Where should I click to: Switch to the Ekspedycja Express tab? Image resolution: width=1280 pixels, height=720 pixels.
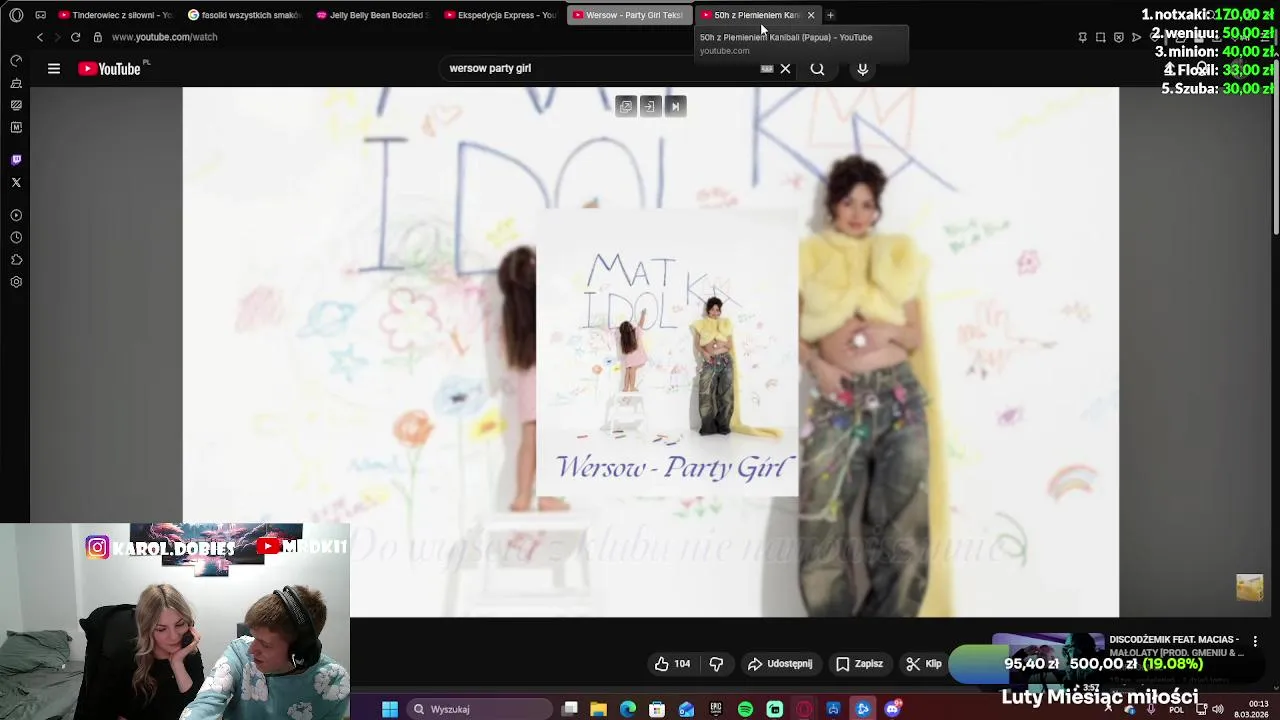point(501,15)
